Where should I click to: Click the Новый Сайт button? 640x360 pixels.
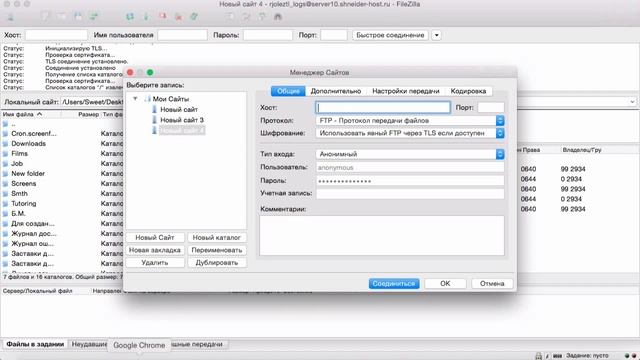[155, 237]
